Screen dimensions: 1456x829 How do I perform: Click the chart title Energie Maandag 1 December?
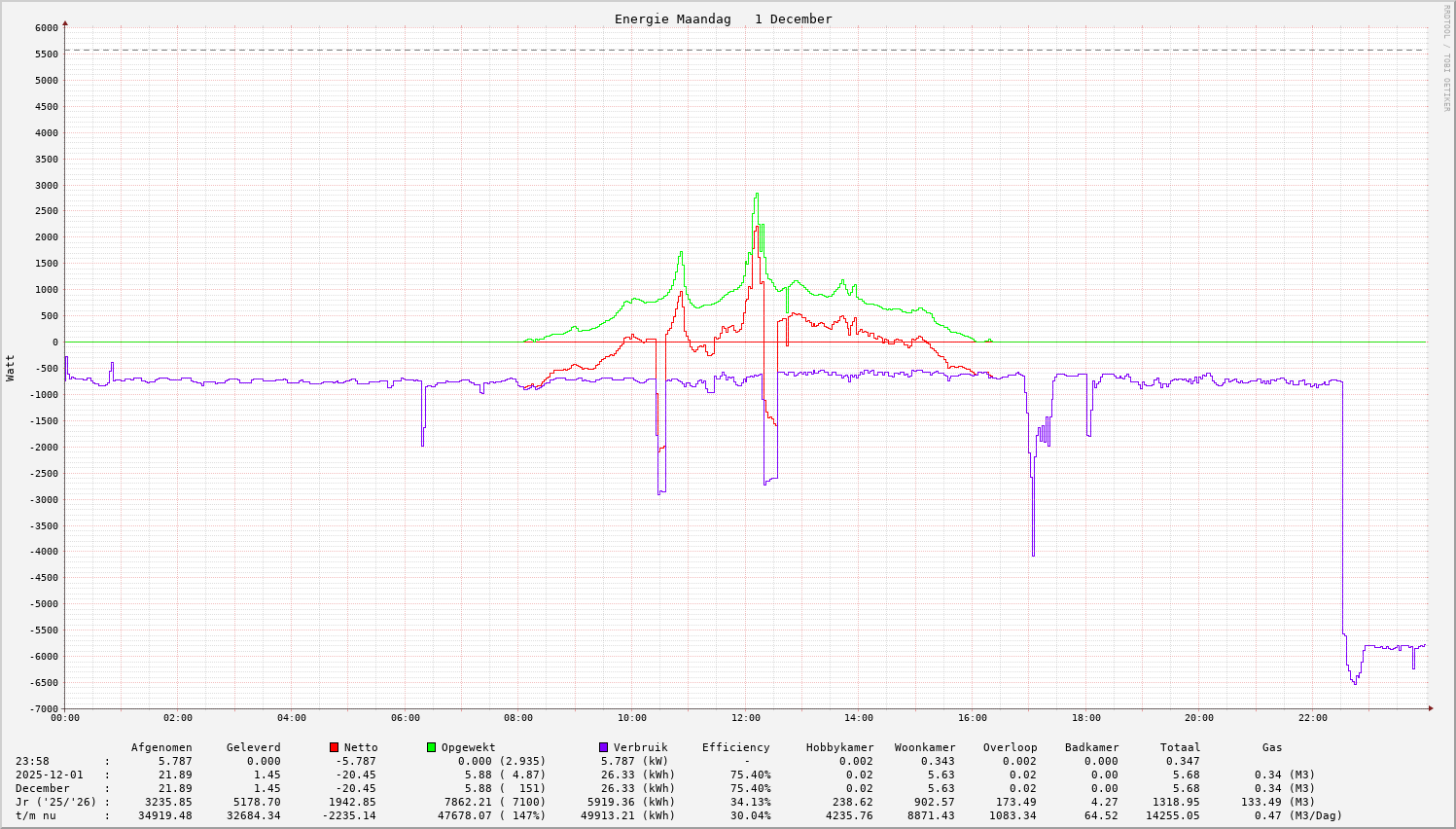tap(723, 19)
